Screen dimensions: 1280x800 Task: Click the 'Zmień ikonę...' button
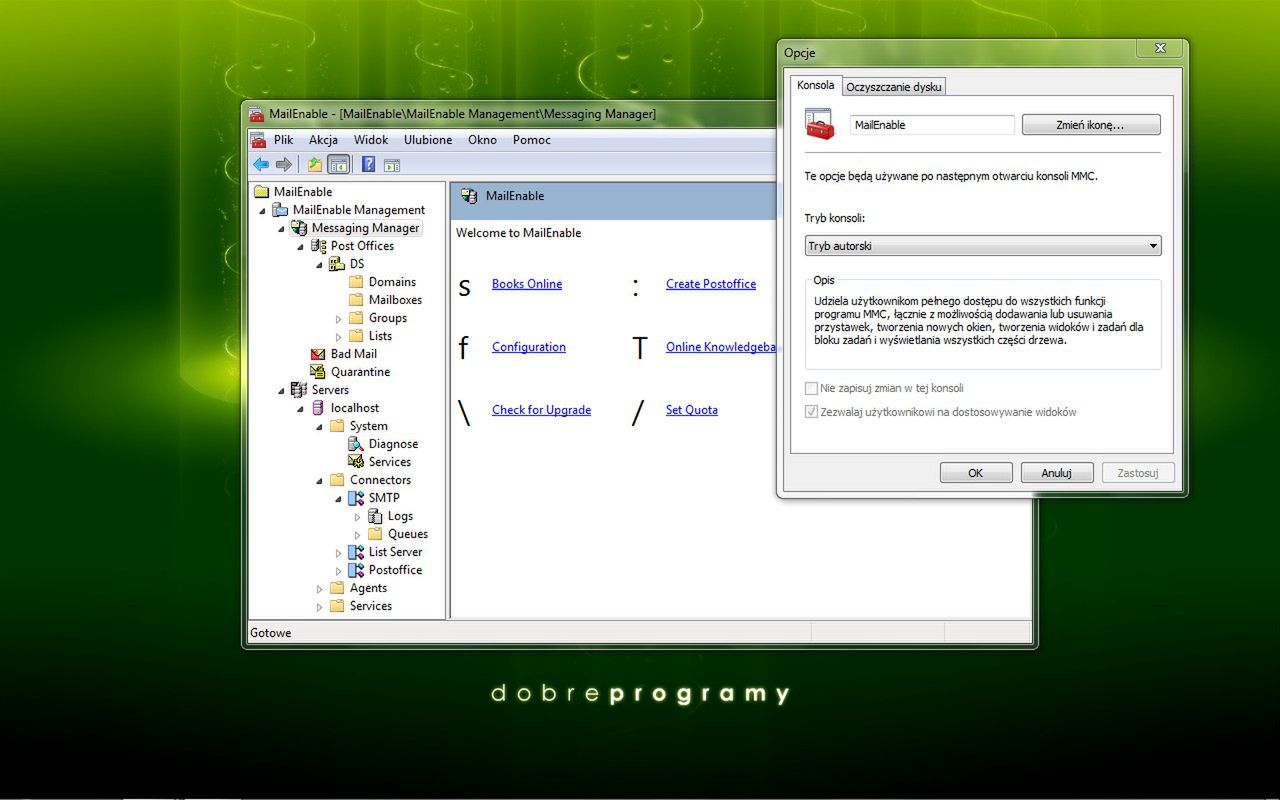point(1091,125)
